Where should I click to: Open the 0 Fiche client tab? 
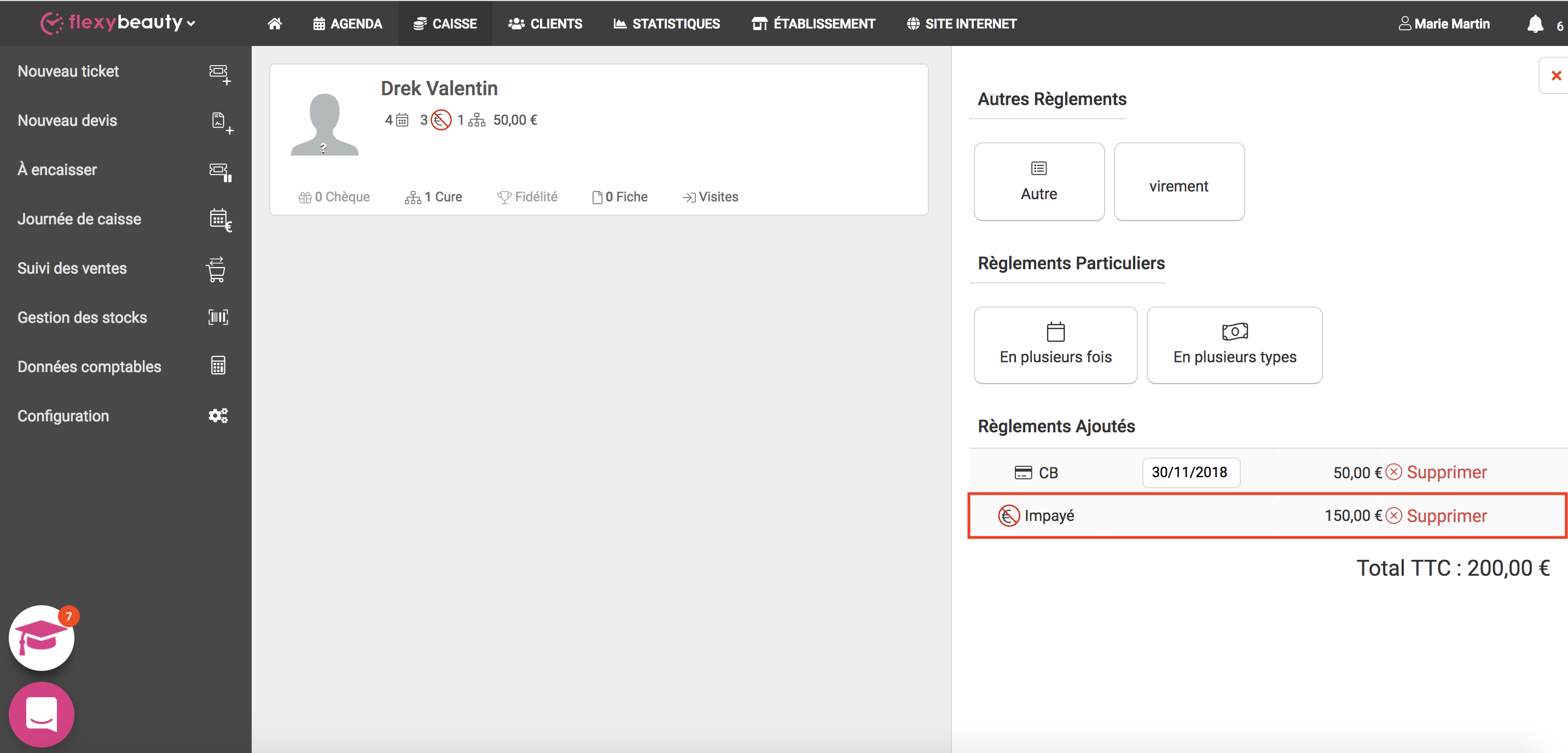pyautogui.click(x=620, y=197)
